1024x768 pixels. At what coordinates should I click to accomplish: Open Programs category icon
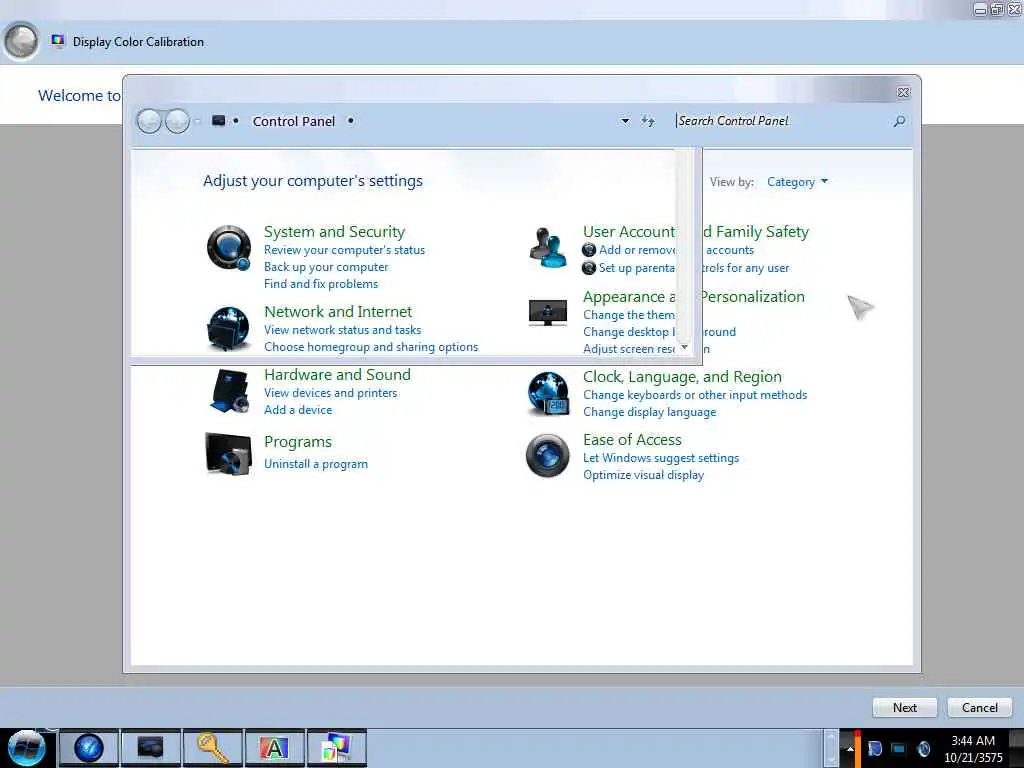pos(228,453)
